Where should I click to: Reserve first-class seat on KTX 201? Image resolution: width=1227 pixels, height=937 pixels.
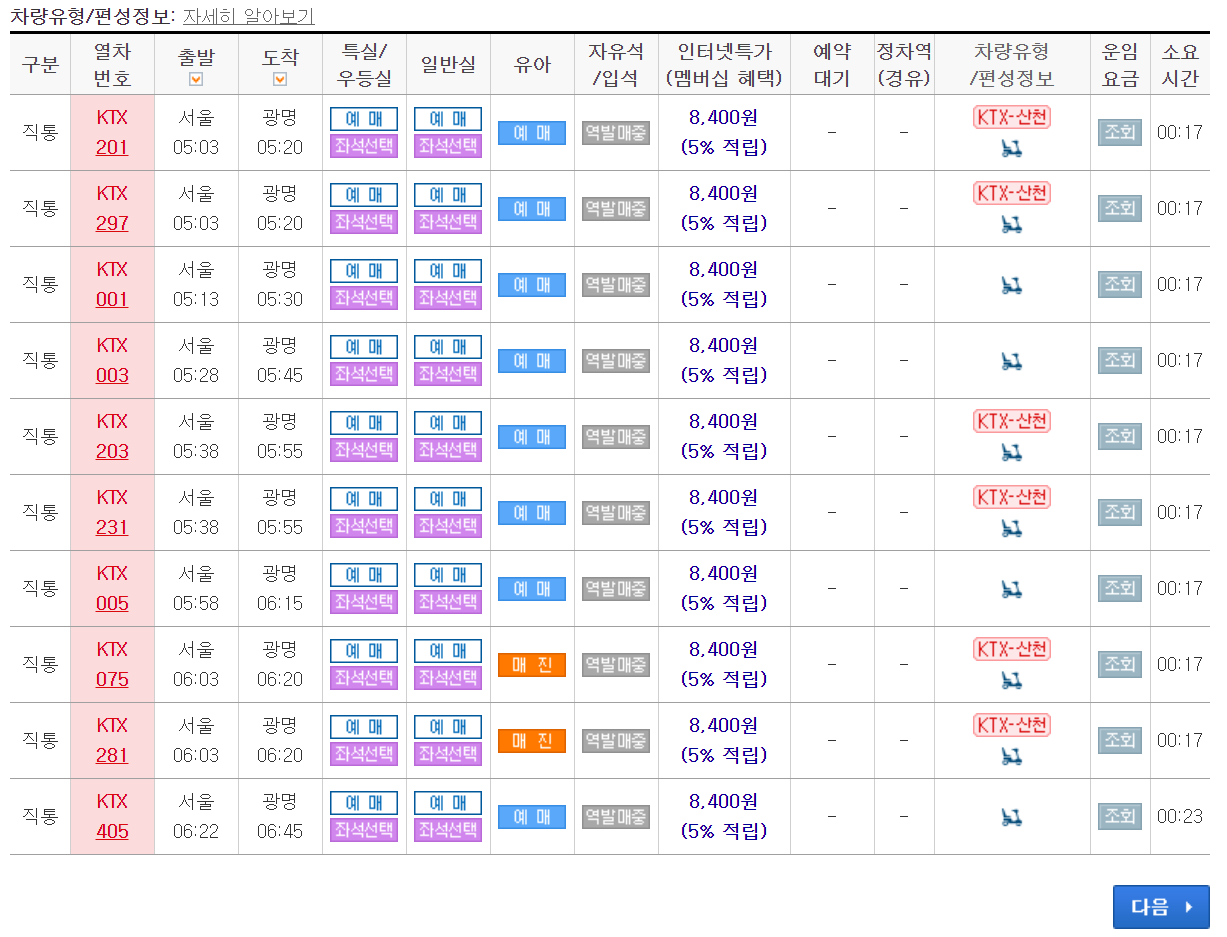pos(364,119)
